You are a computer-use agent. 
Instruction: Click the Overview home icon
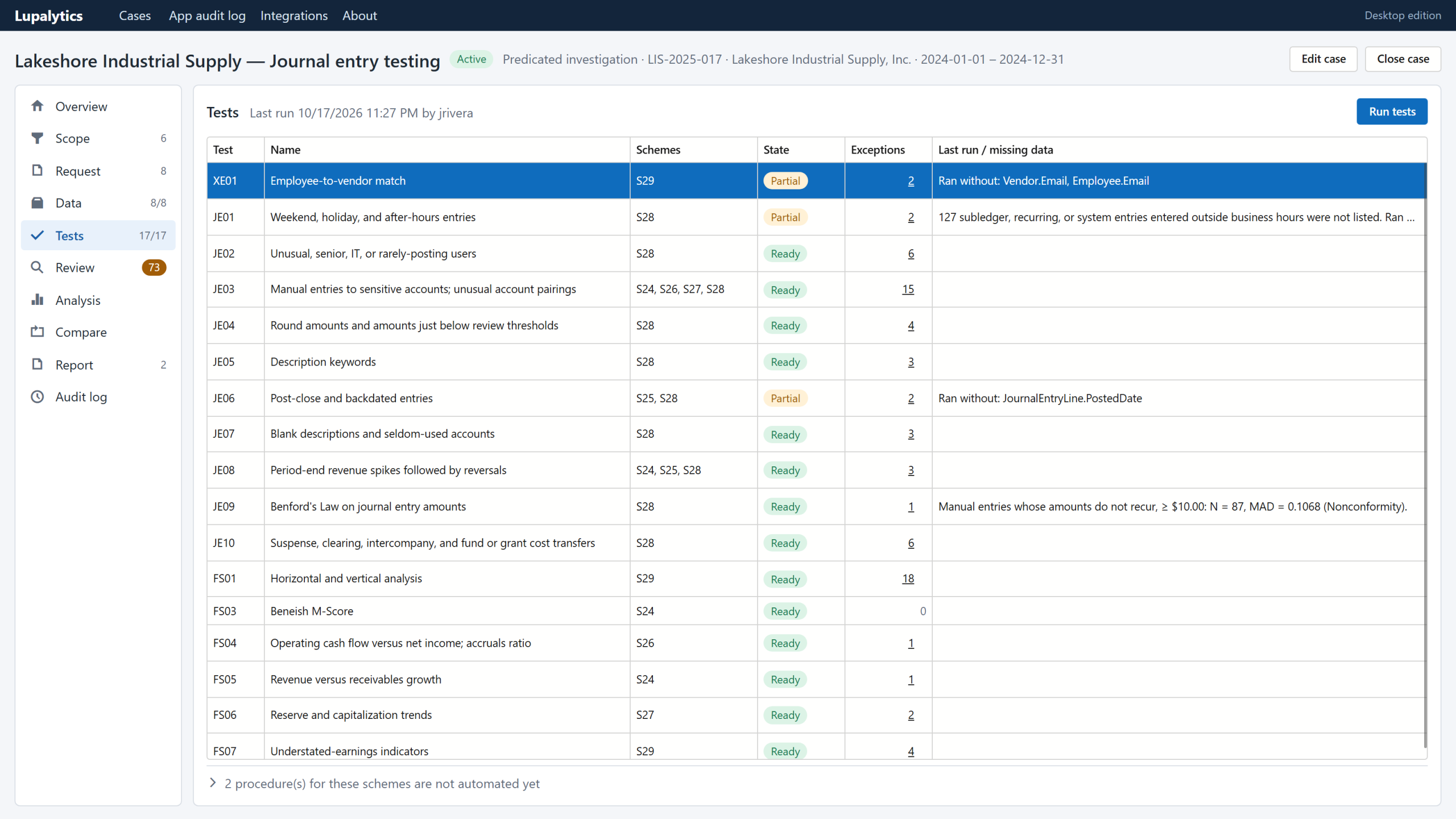coord(38,106)
